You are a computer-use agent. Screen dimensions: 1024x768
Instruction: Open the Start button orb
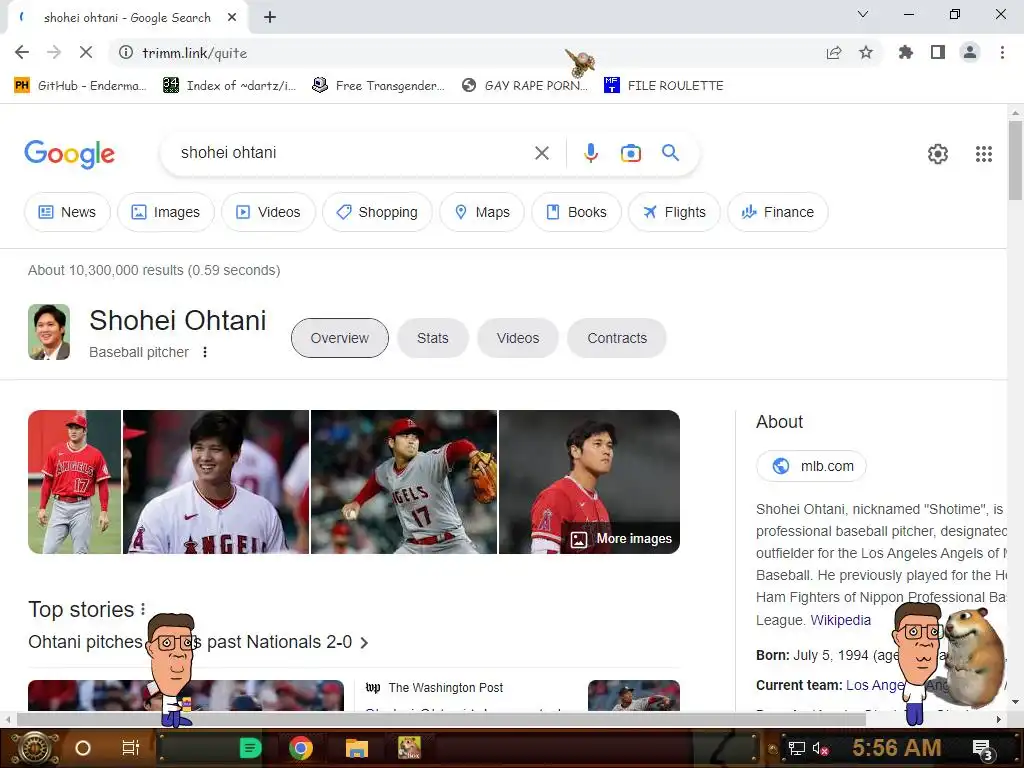[35, 748]
